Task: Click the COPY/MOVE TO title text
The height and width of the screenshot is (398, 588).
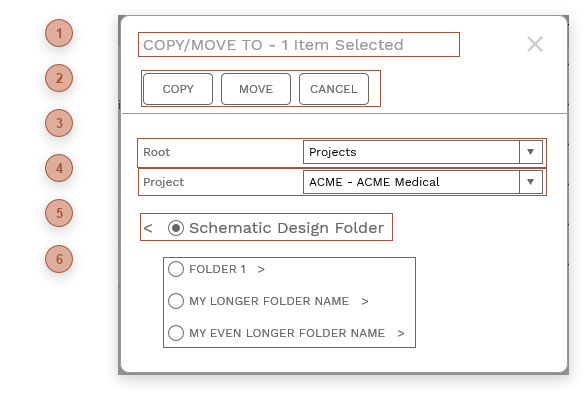Action: pos(273,45)
